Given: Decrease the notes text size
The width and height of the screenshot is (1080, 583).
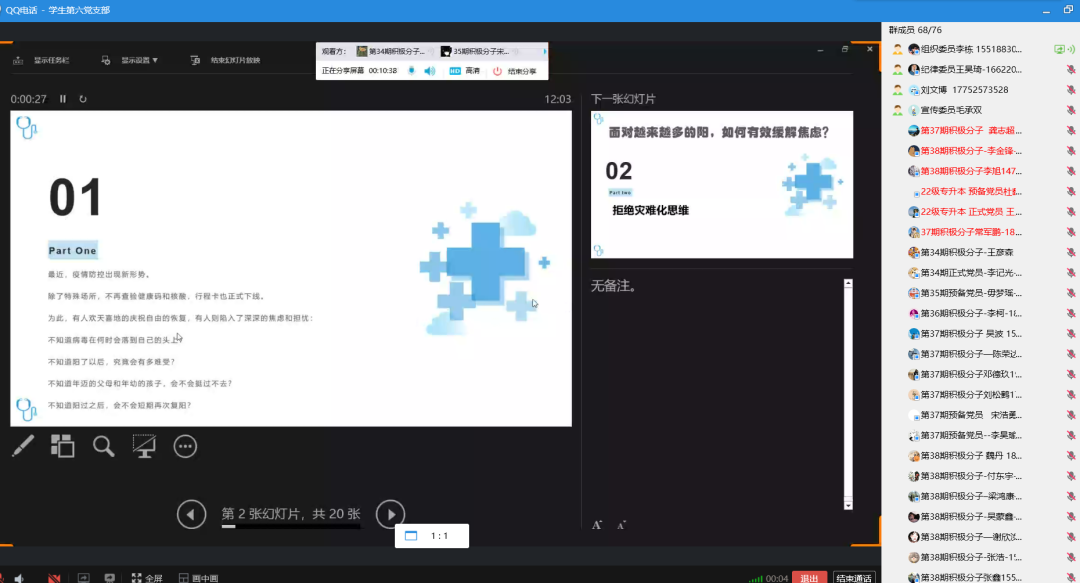Looking at the screenshot, I should click(621, 525).
